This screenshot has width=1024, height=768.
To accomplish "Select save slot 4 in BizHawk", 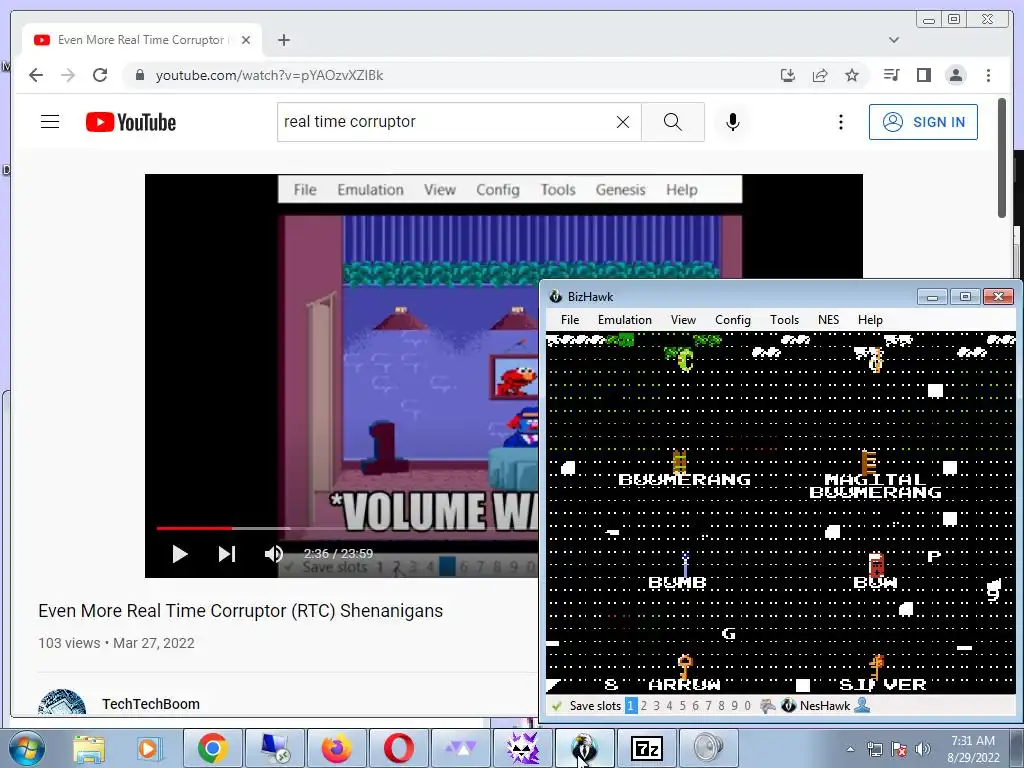I will click(669, 706).
